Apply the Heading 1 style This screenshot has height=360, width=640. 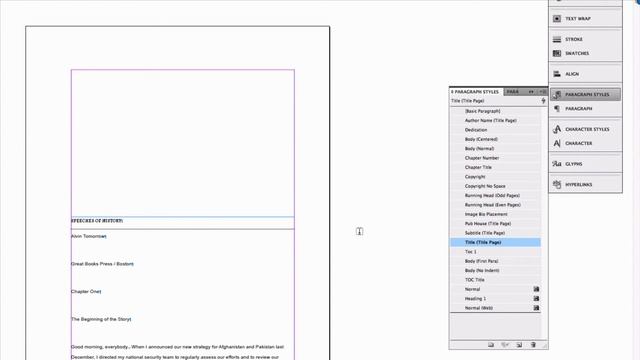496,299
